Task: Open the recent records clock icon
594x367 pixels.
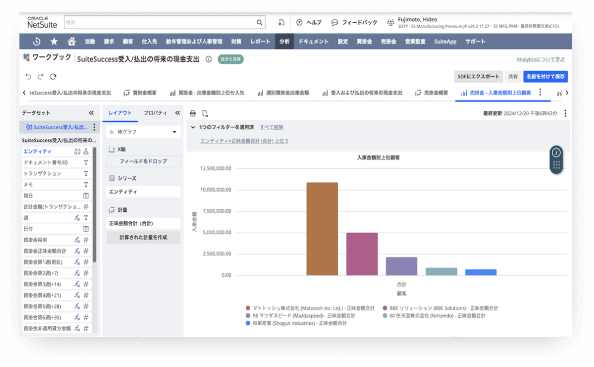Action: 37,41
